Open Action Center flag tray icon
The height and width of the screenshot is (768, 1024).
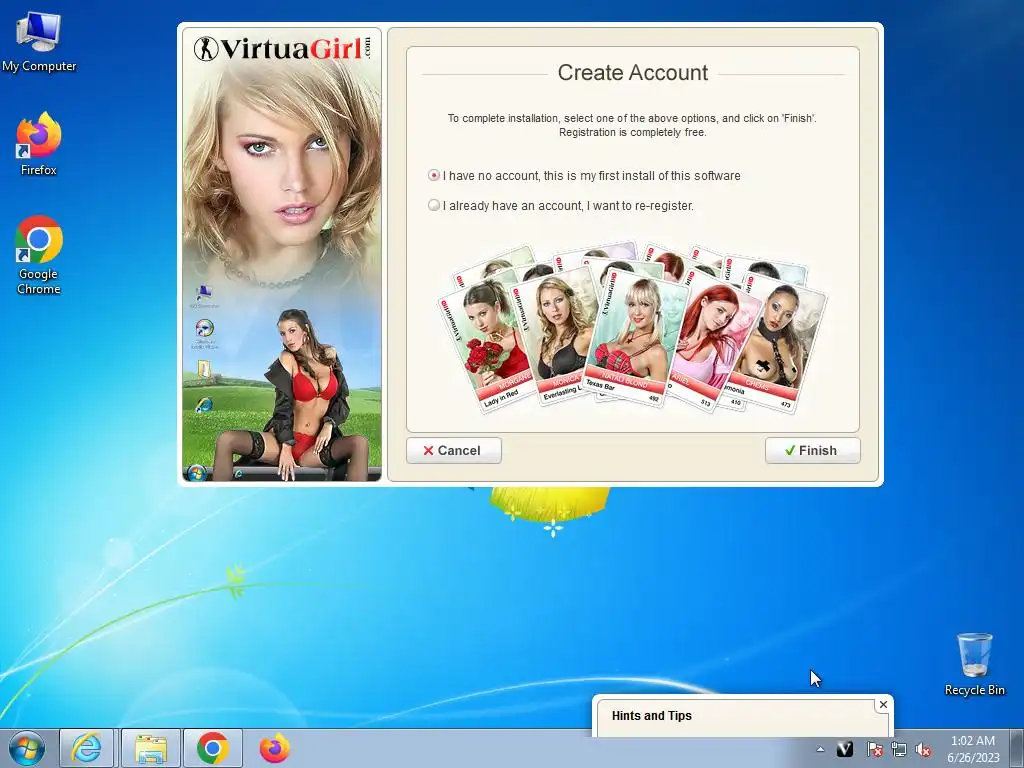click(874, 750)
